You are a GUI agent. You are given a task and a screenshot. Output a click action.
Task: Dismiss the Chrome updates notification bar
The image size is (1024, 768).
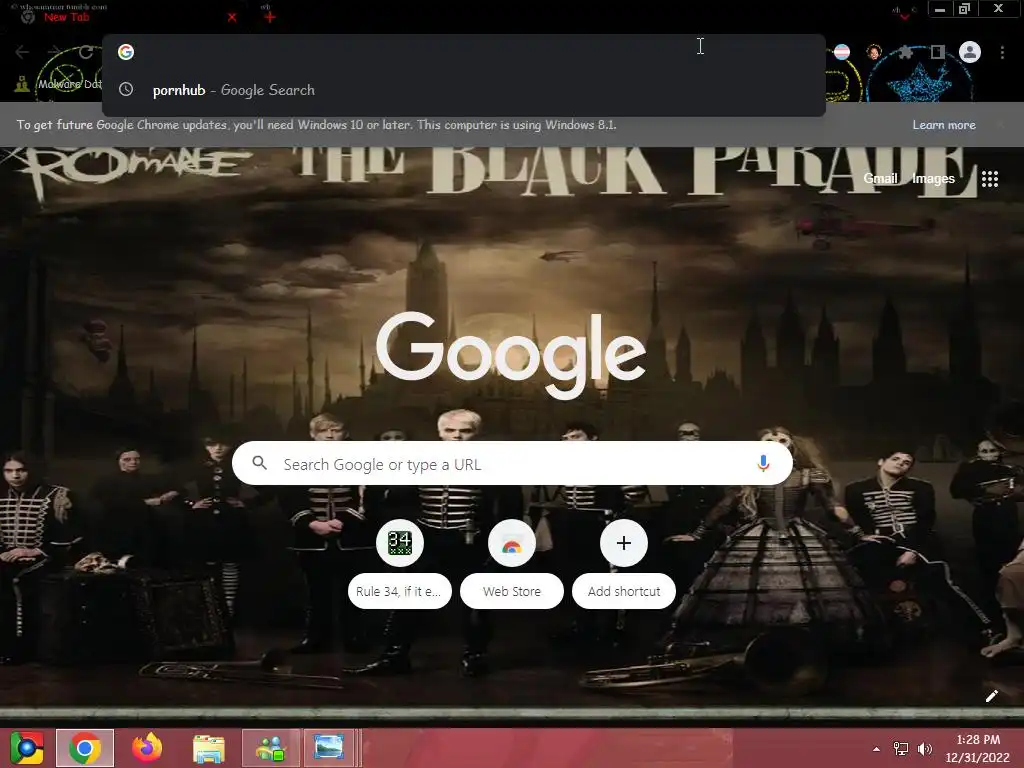[1000, 125]
